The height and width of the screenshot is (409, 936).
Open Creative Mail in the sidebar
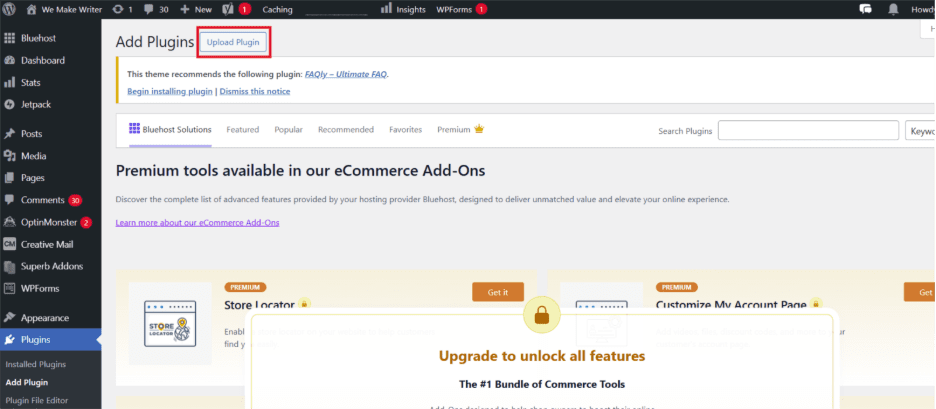coord(51,244)
